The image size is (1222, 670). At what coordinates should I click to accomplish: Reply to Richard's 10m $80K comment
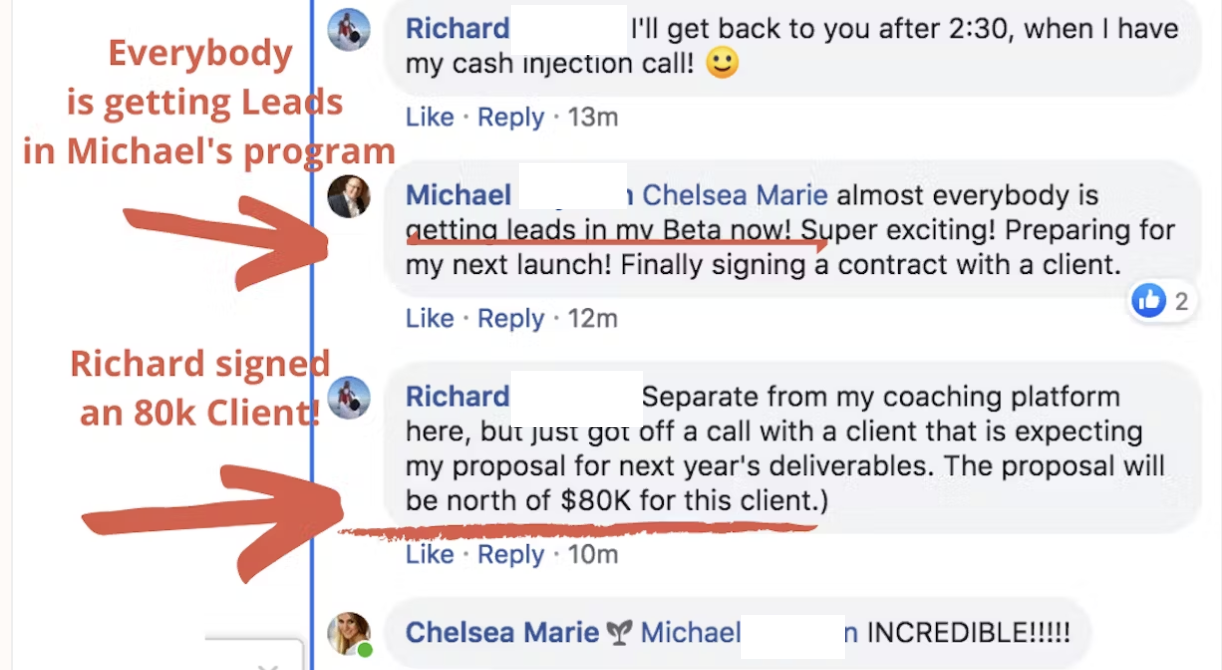[510, 554]
